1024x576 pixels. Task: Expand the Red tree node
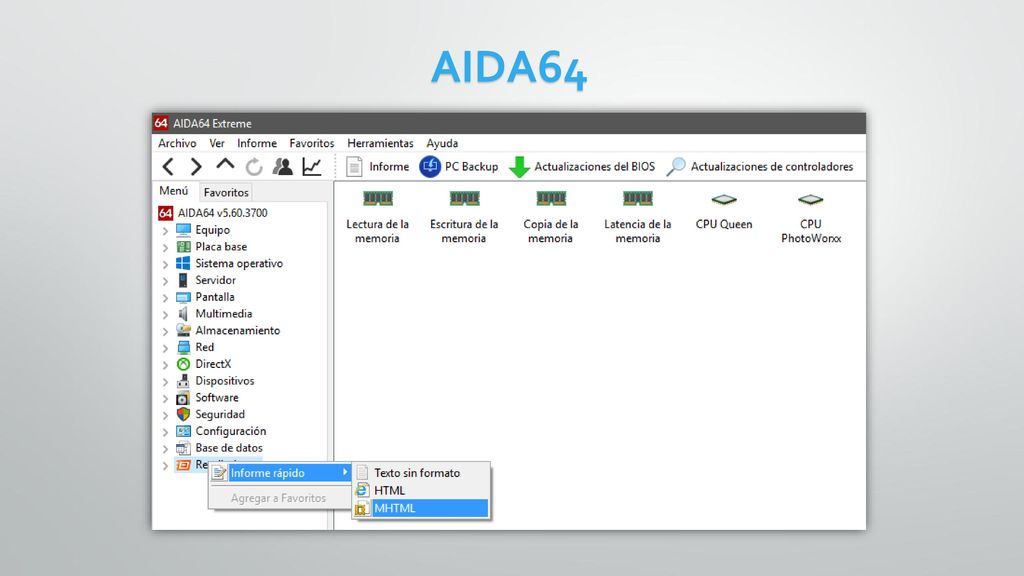(x=165, y=348)
